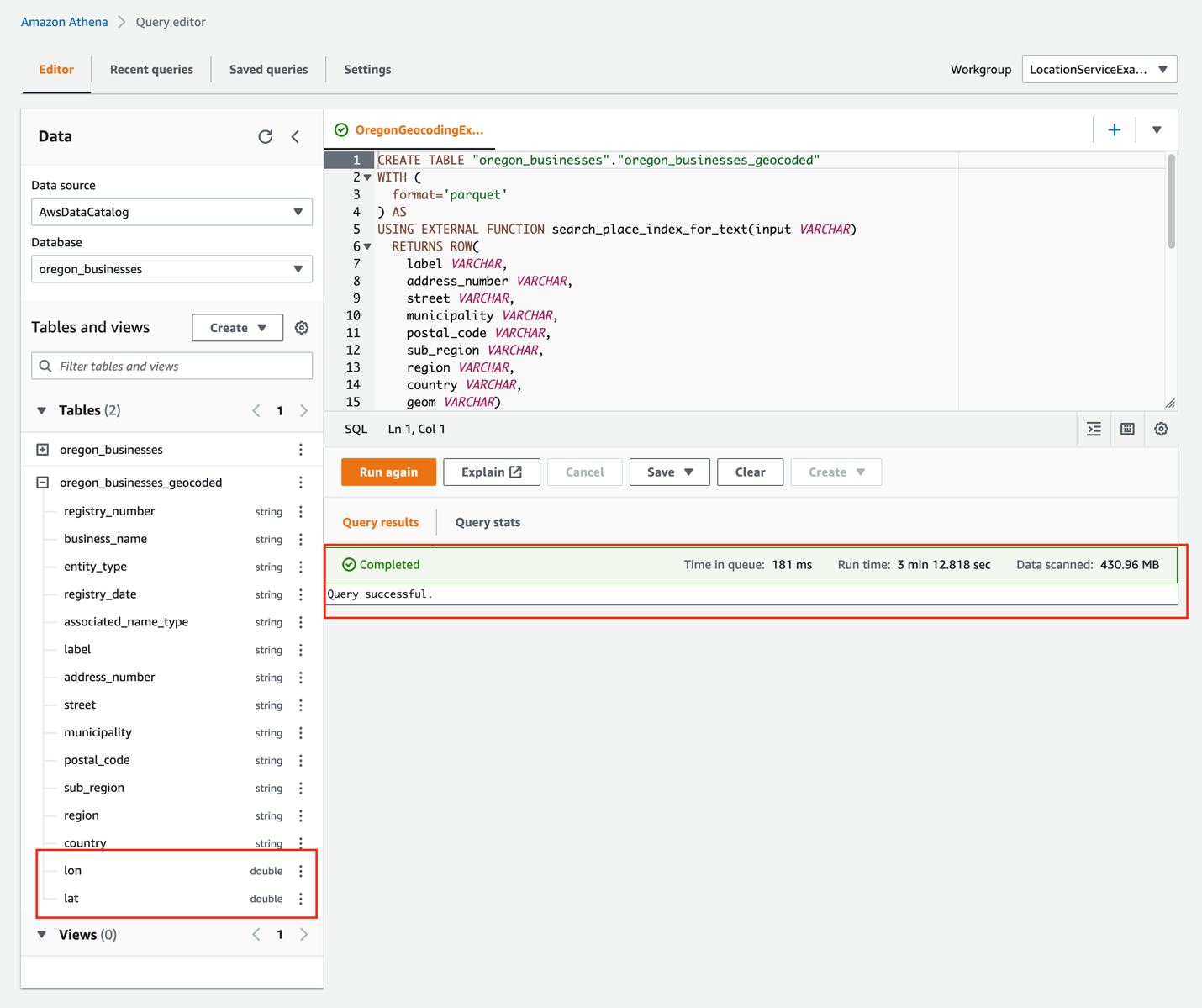Viewport: 1202px width, 1008px height.
Task: Open editor preferences gear below the query pane
Action: pyautogui.click(x=1161, y=429)
